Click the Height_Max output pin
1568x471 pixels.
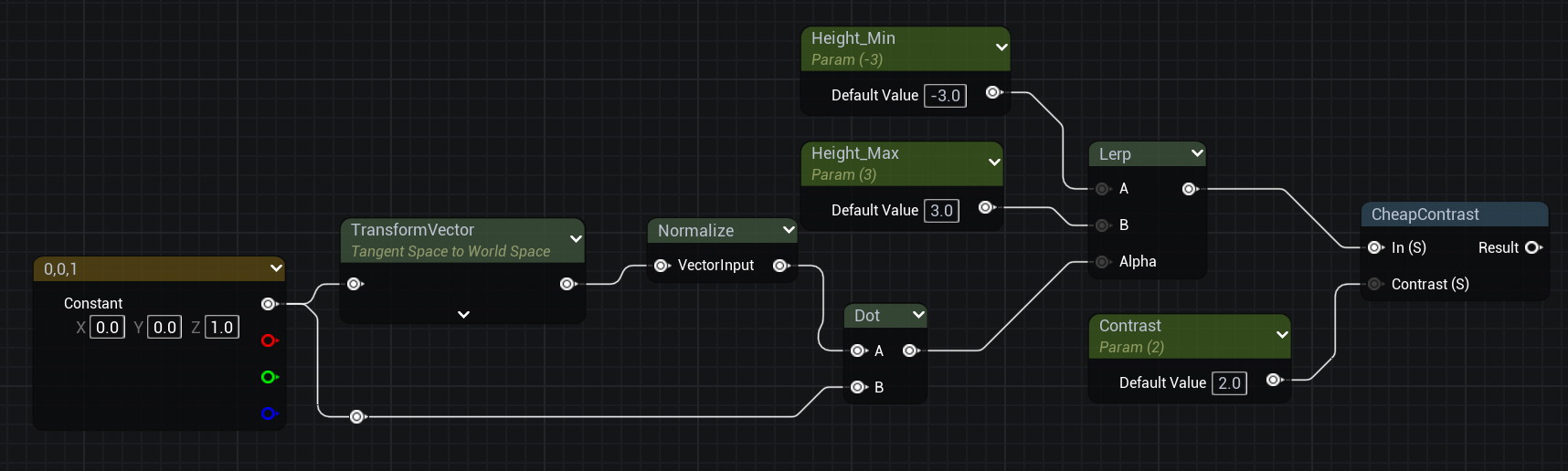click(x=986, y=207)
